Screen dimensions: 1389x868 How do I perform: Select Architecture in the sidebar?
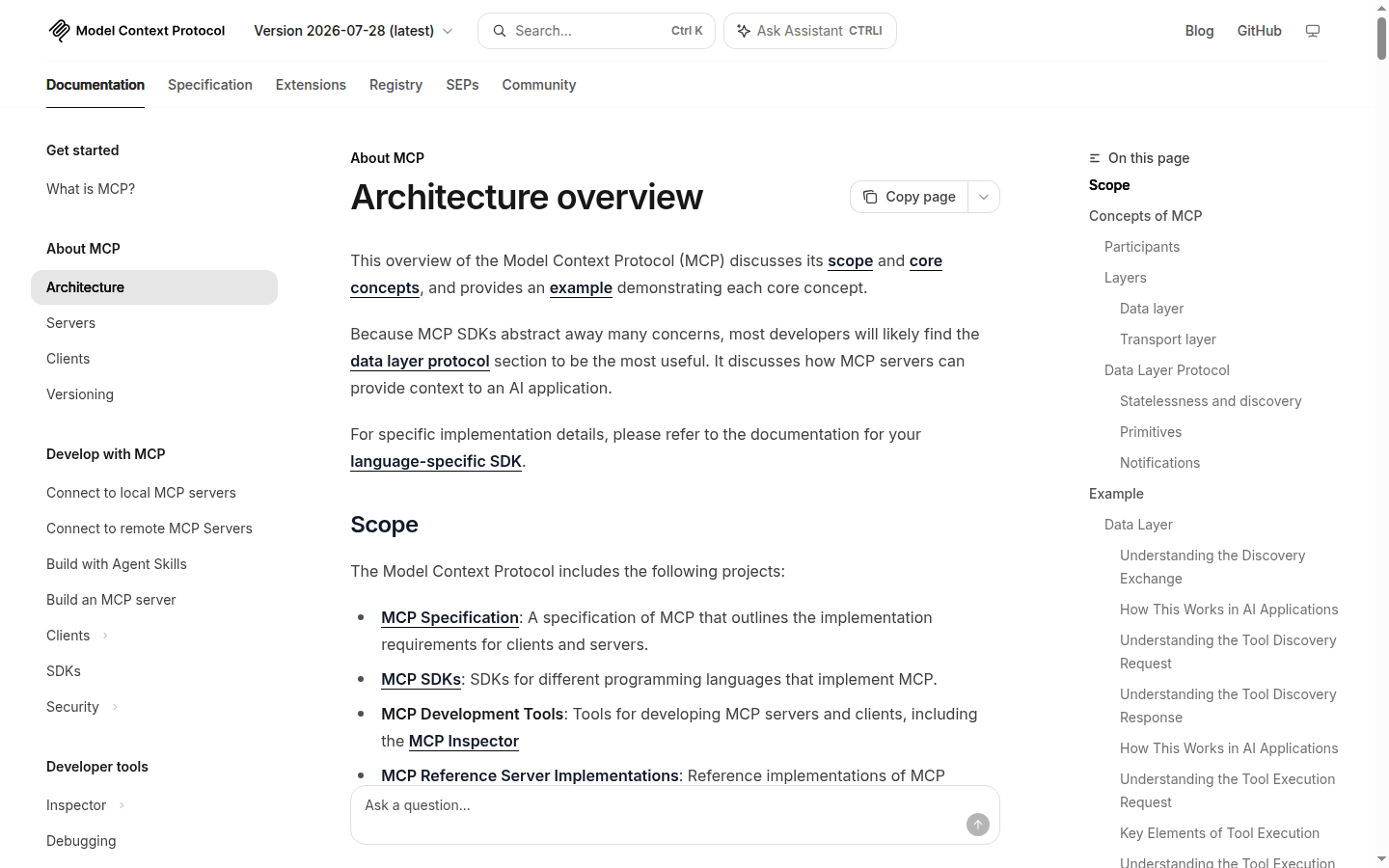tap(154, 287)
